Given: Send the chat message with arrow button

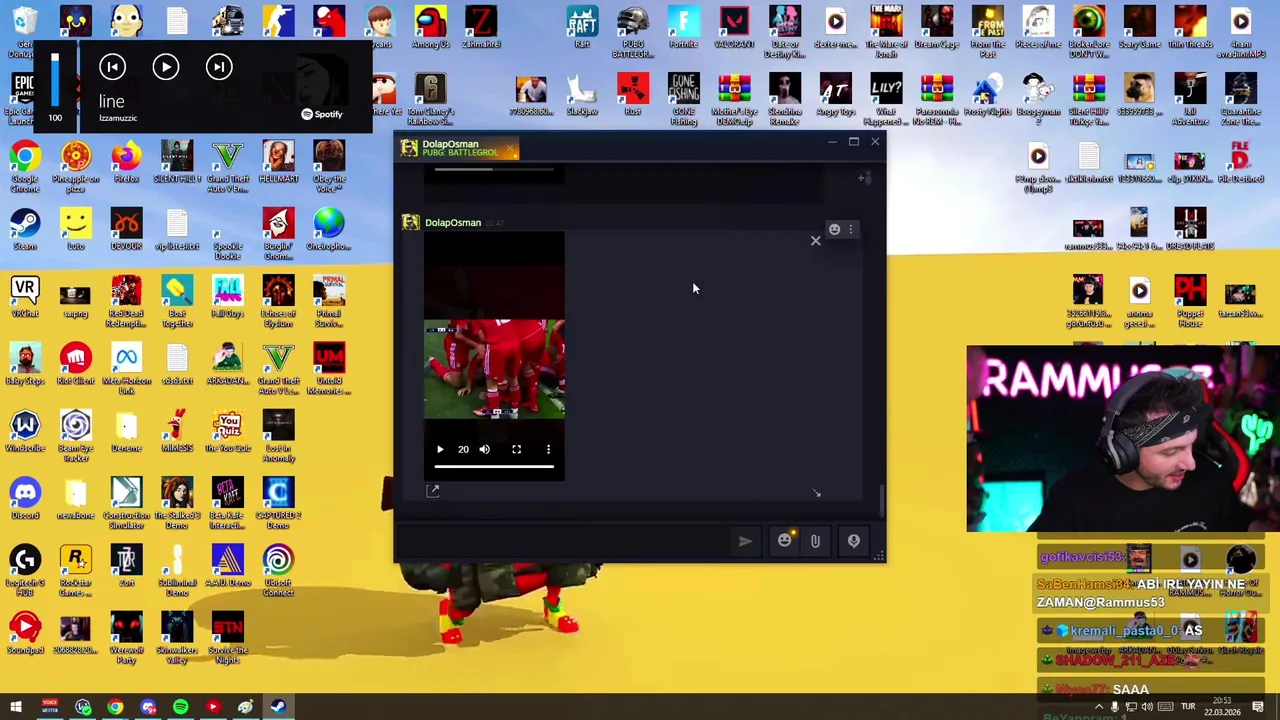Looking at the screenshot, I should click(x=745, y=541).
